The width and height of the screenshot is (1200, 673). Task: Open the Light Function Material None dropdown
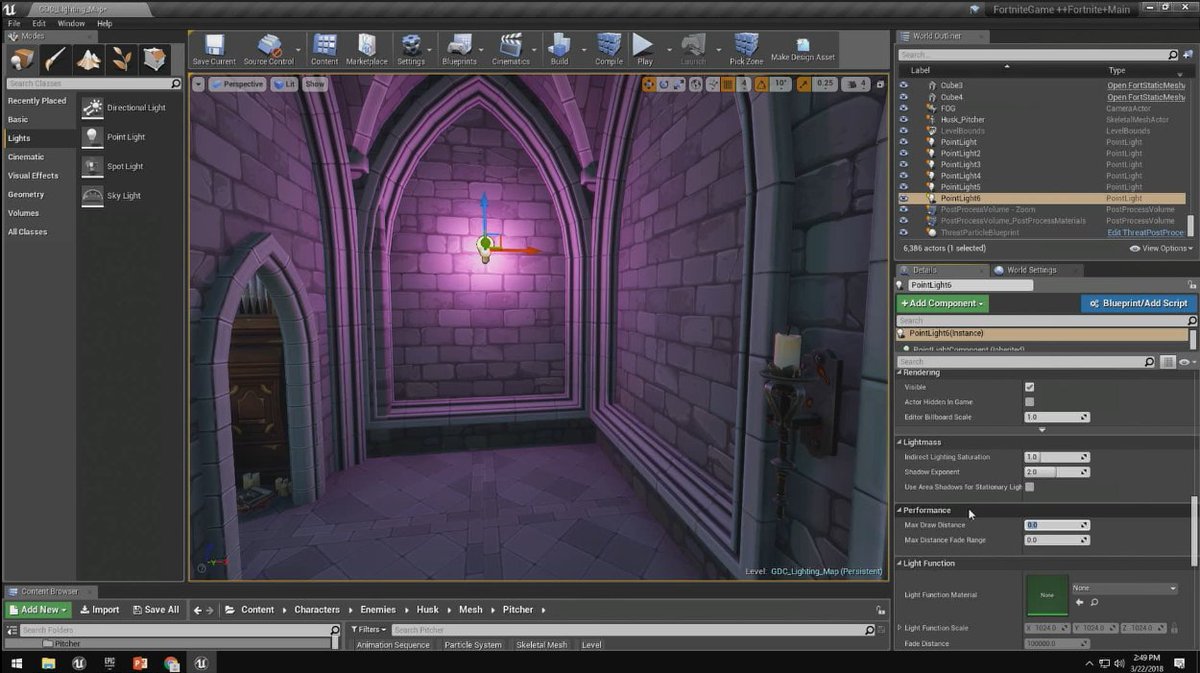click(x=1124, y=588)
